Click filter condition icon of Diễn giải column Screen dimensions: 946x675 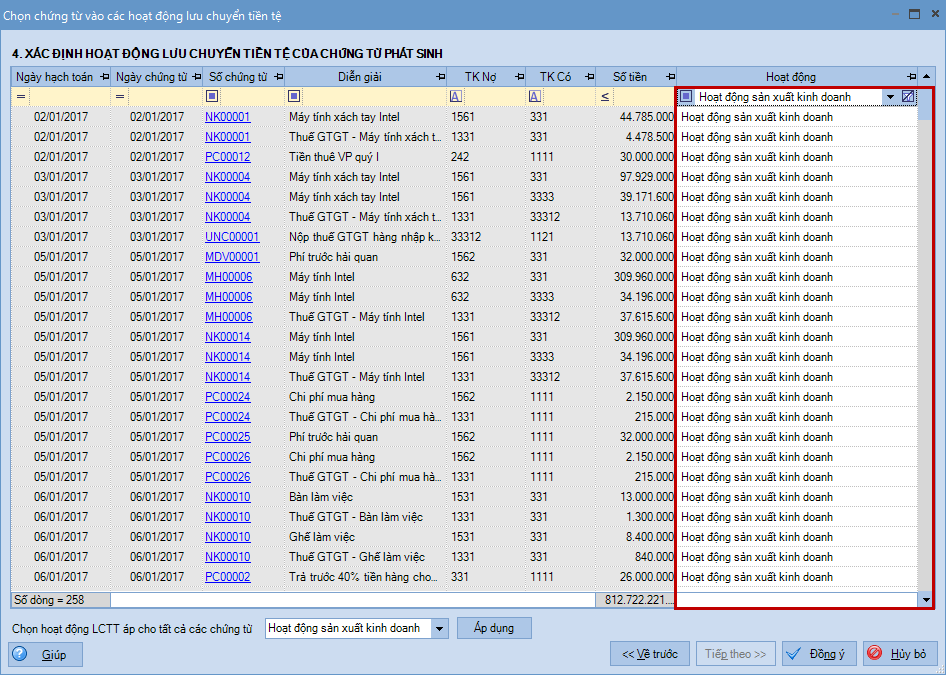(x=294, y=97)
